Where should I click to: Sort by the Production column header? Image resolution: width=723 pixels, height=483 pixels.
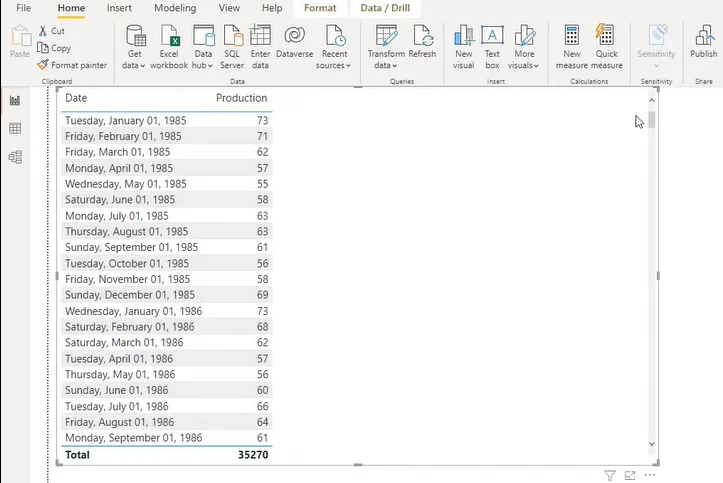(242, 98)
